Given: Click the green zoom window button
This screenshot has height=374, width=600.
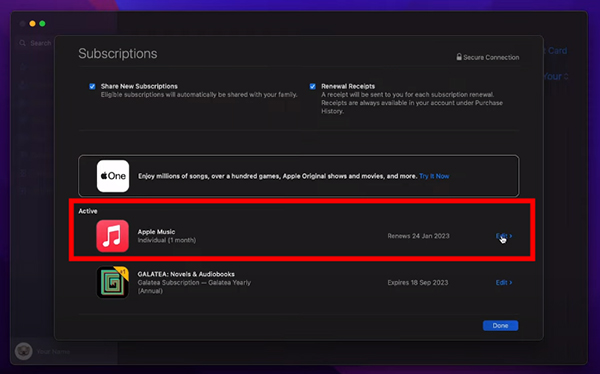Looking at the screenshot, I should coord(42,24).
